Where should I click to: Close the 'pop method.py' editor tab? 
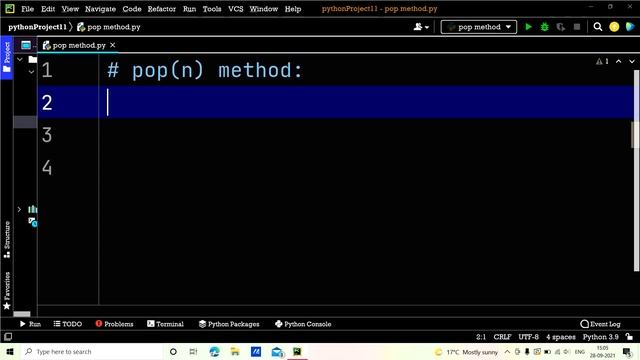tap(113, 45)
